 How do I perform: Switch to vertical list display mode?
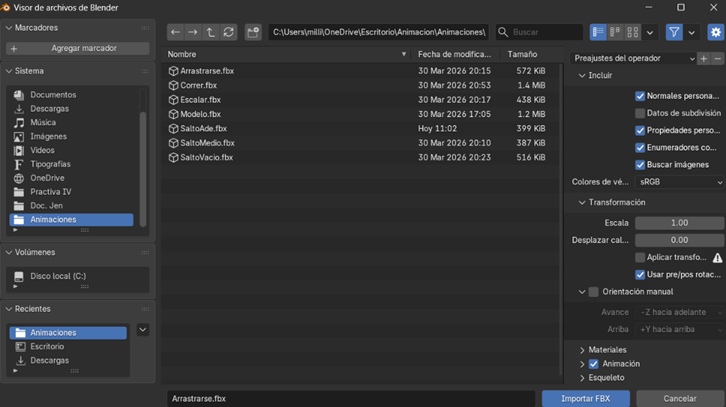click(598, 32)
